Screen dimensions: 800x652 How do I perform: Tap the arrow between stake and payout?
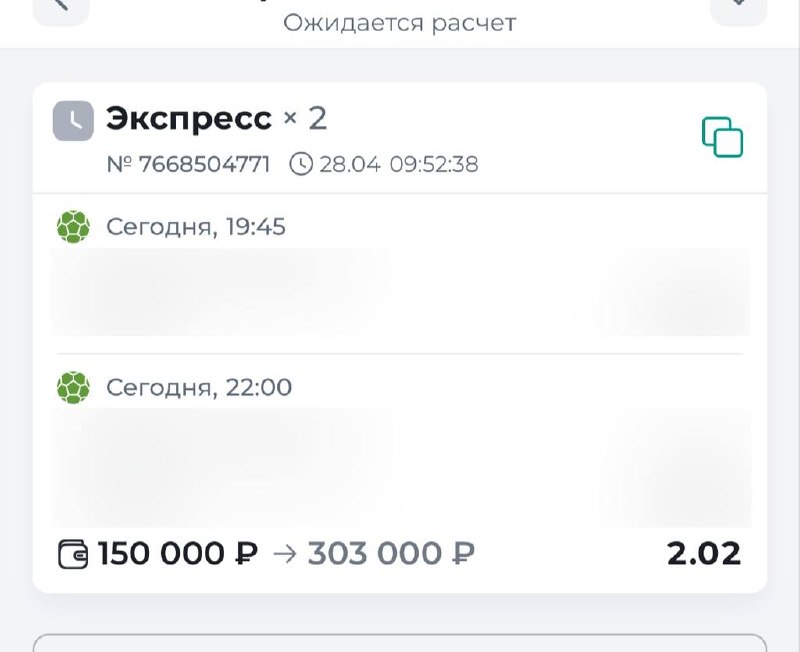click(x=284, y=554)
